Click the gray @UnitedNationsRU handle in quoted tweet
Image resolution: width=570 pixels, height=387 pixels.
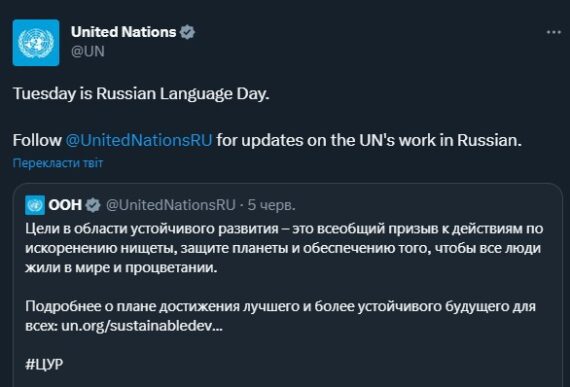(170, 205)
